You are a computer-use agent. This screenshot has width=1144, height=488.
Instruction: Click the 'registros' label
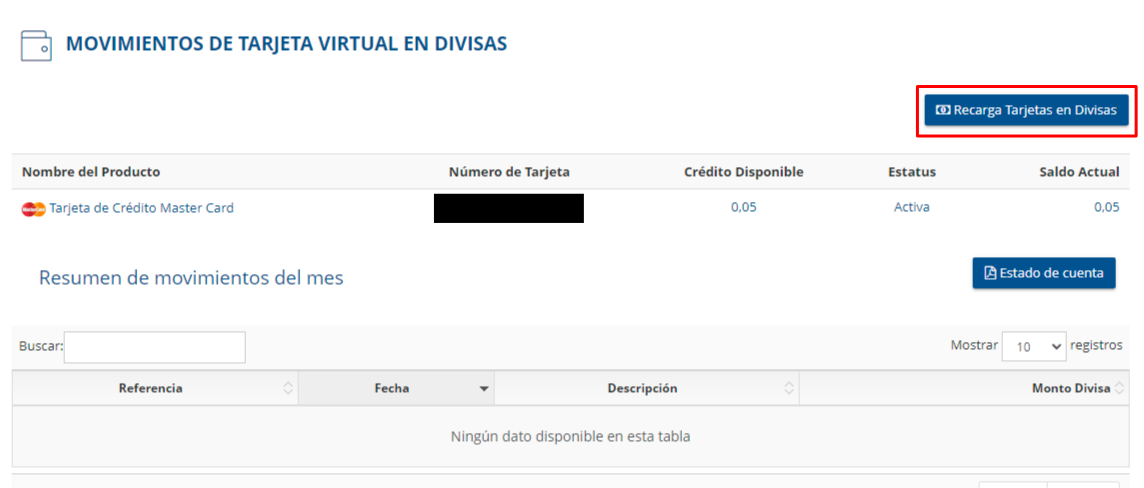pyautogui.click(x=1096, y=345)
